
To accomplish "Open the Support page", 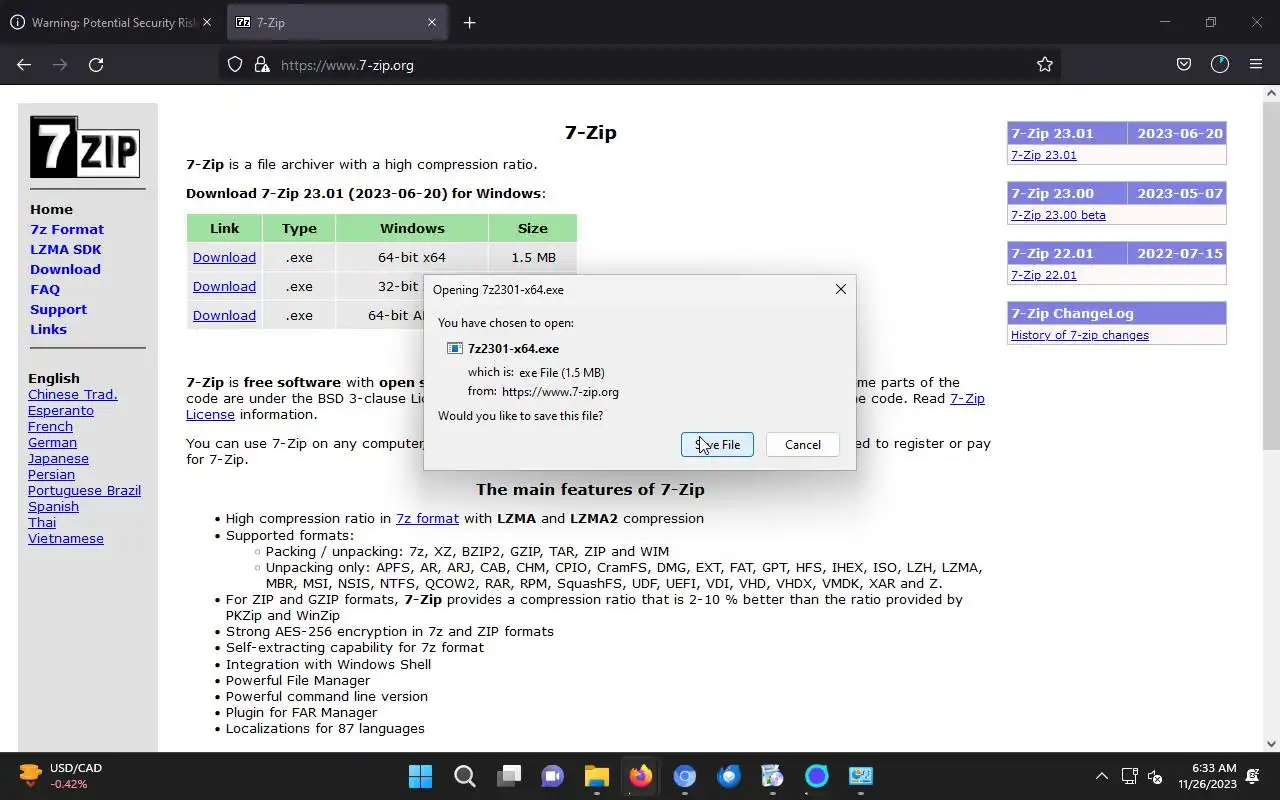I will pos(58,309).
